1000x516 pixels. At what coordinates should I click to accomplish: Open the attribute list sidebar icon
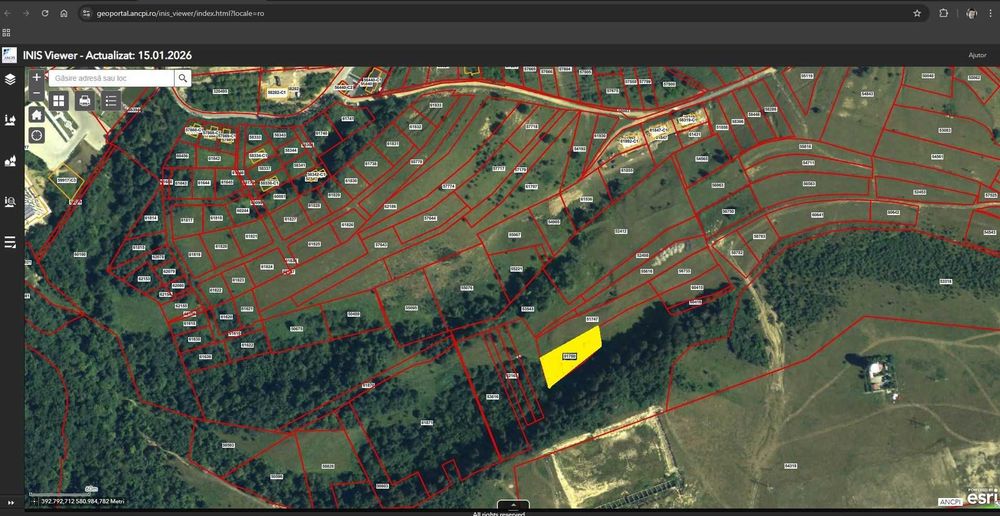tap(10, 242)
